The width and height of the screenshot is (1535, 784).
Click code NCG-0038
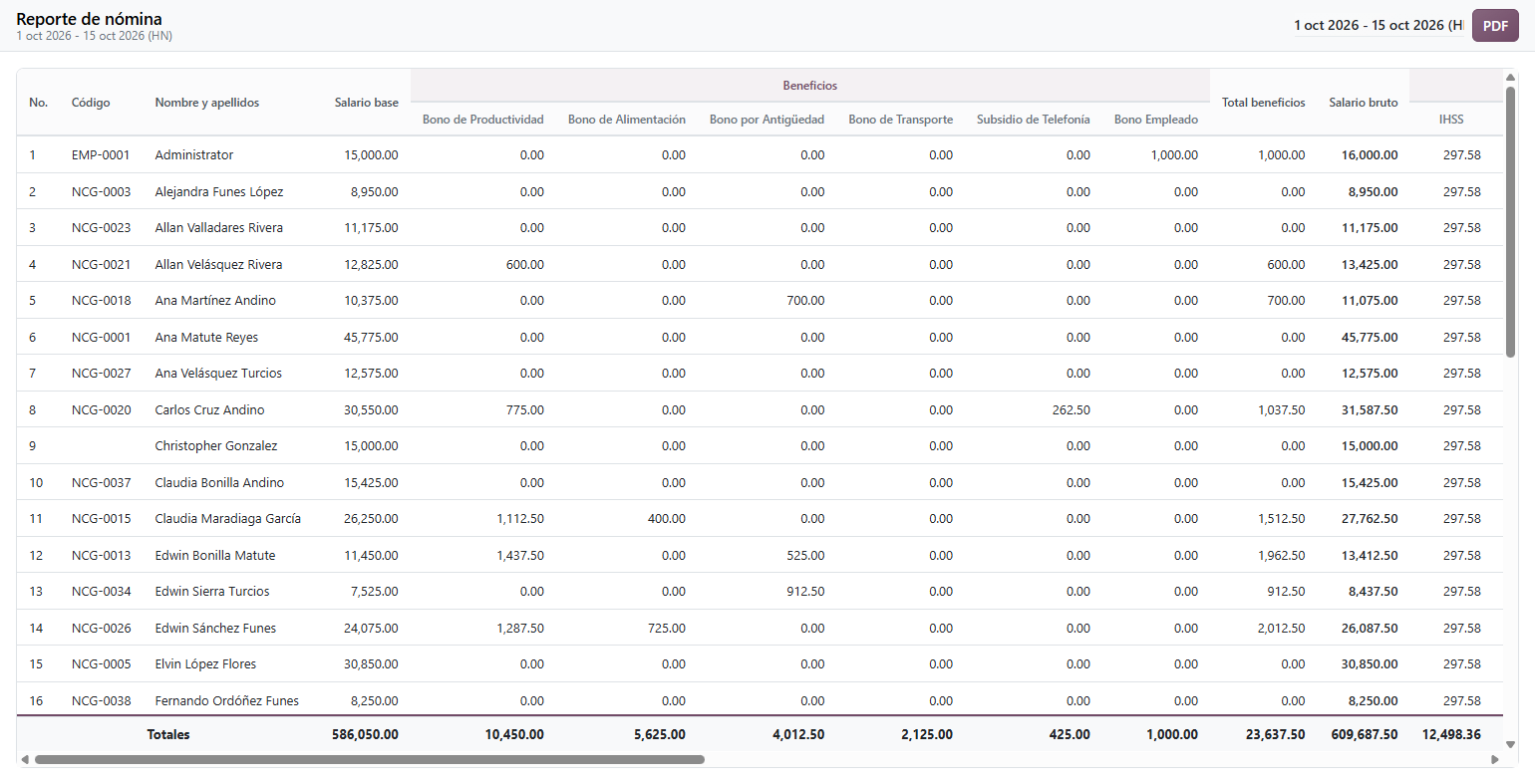[101, 700]
